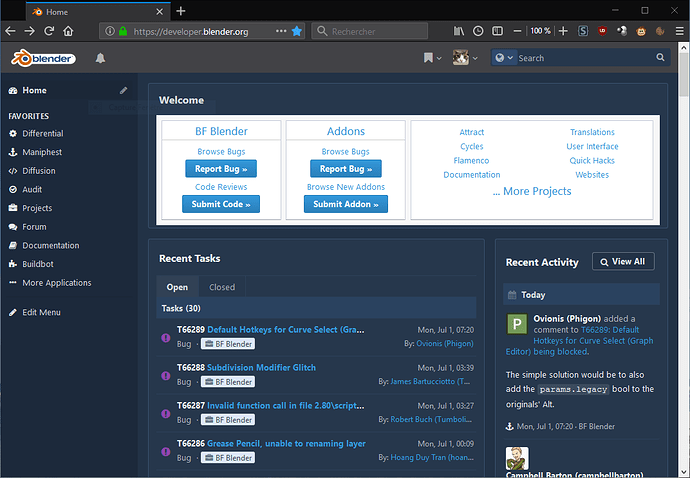The width and height of the screenshot is (690, 478).
Task: Close the Home browser tab
Action: coord(160,12)
